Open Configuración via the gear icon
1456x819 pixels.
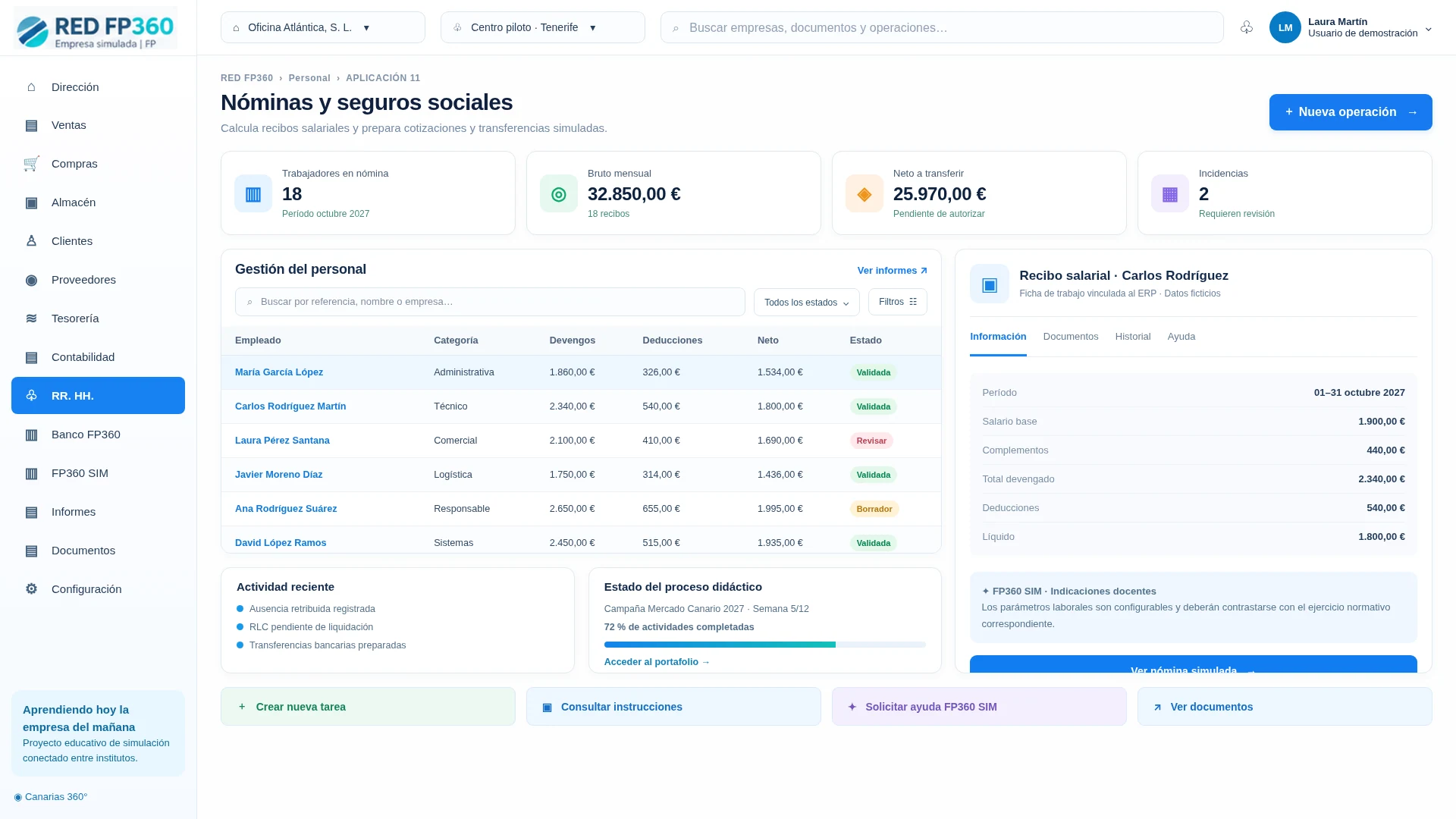[31, 589]
